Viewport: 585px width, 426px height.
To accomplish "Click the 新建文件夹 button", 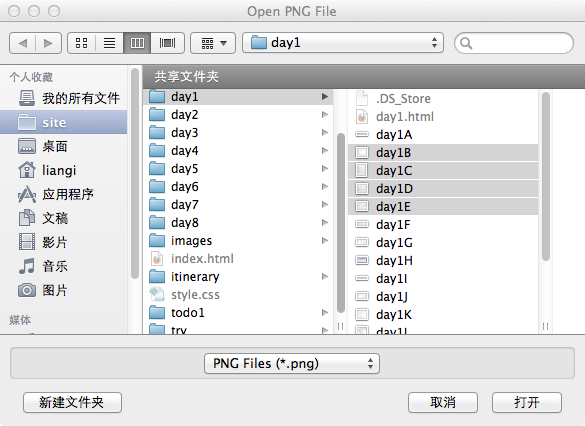I will click(72, 402).
